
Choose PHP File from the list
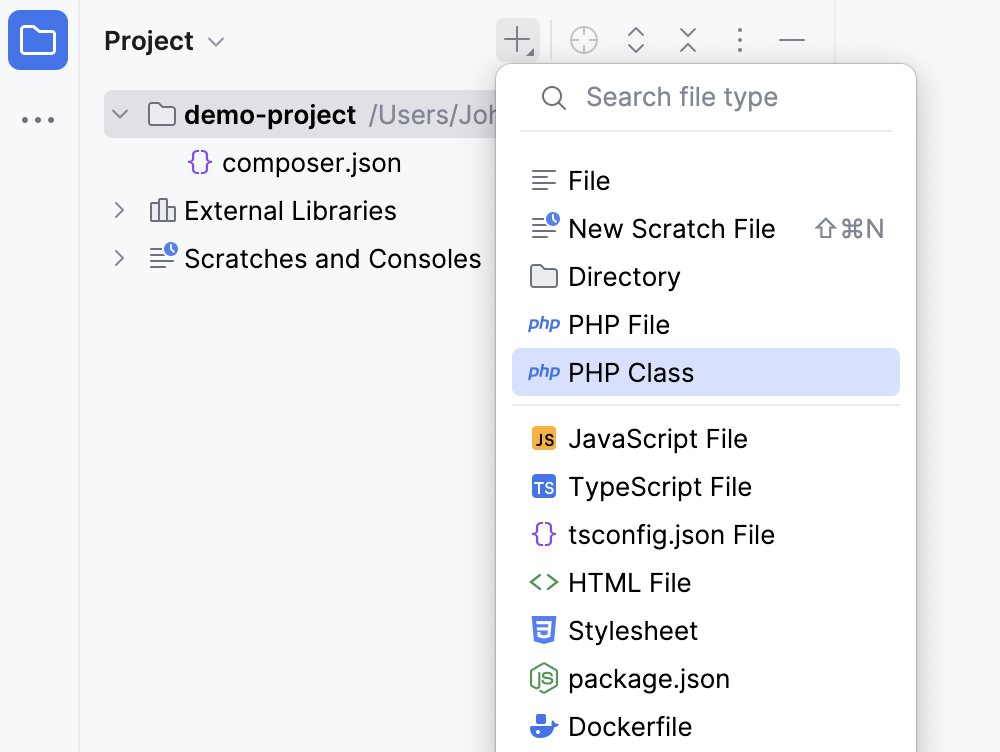[x=618, y=325]
